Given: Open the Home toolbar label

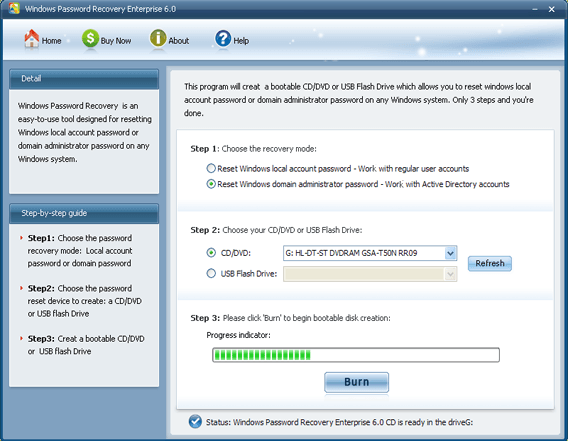Looking at the screenshot, I should (51, 41).
